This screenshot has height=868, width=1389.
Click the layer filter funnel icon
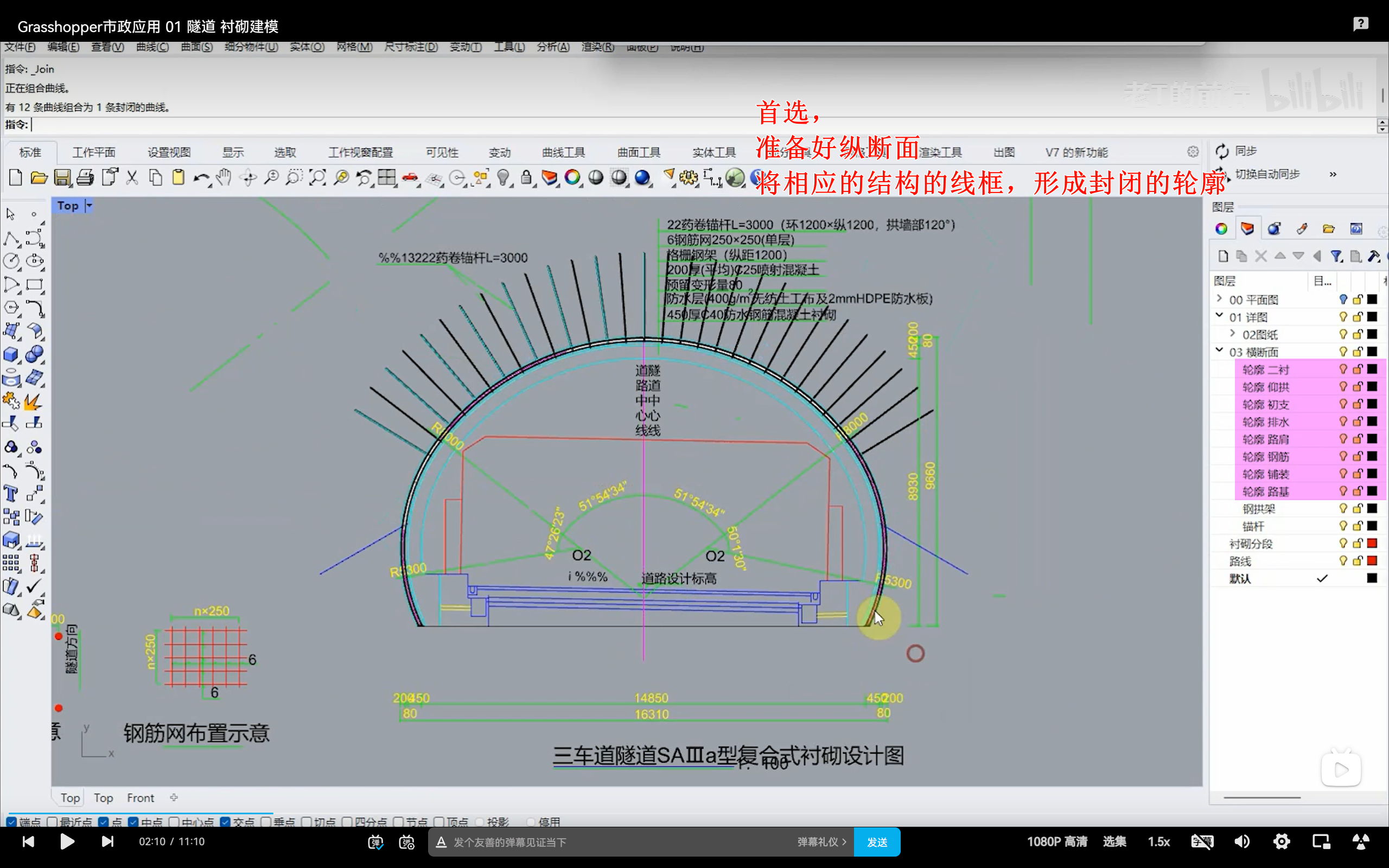1336,256
